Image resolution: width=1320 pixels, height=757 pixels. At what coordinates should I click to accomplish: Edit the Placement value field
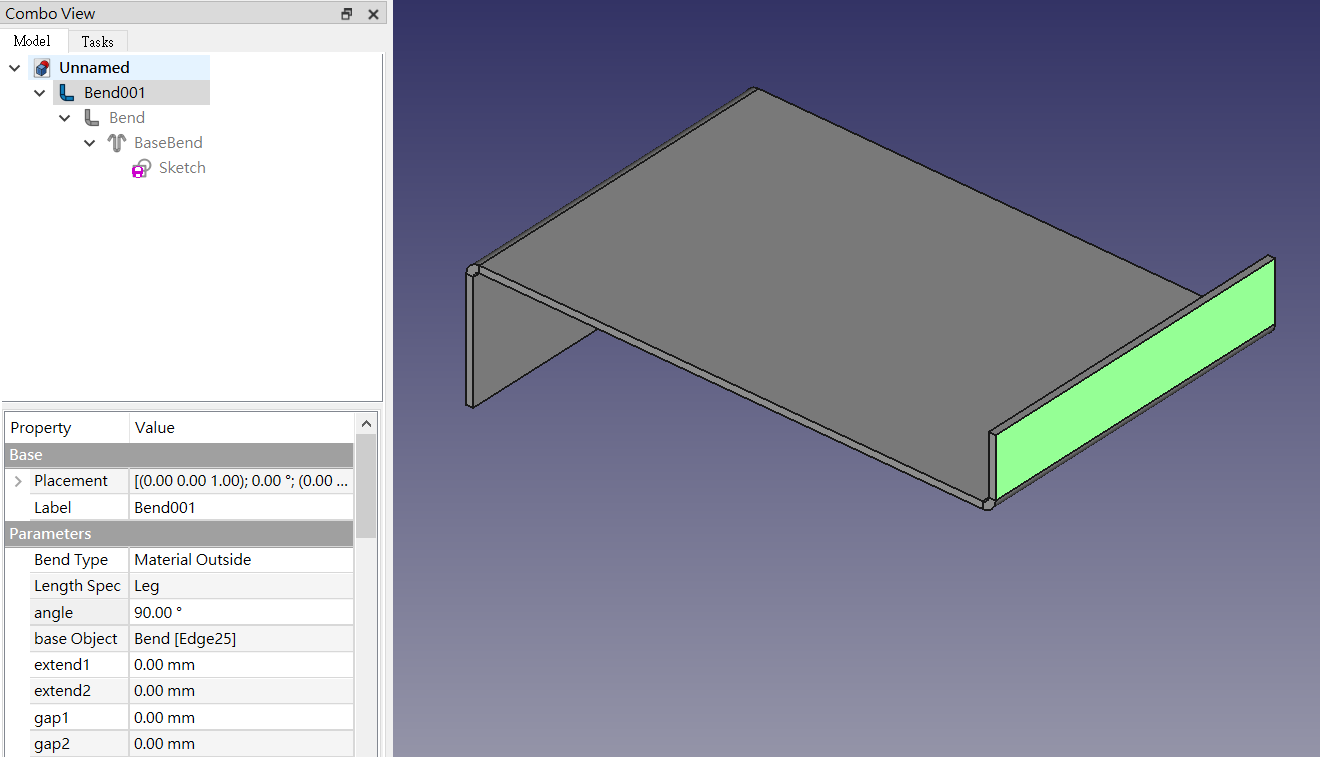[242, 481]
